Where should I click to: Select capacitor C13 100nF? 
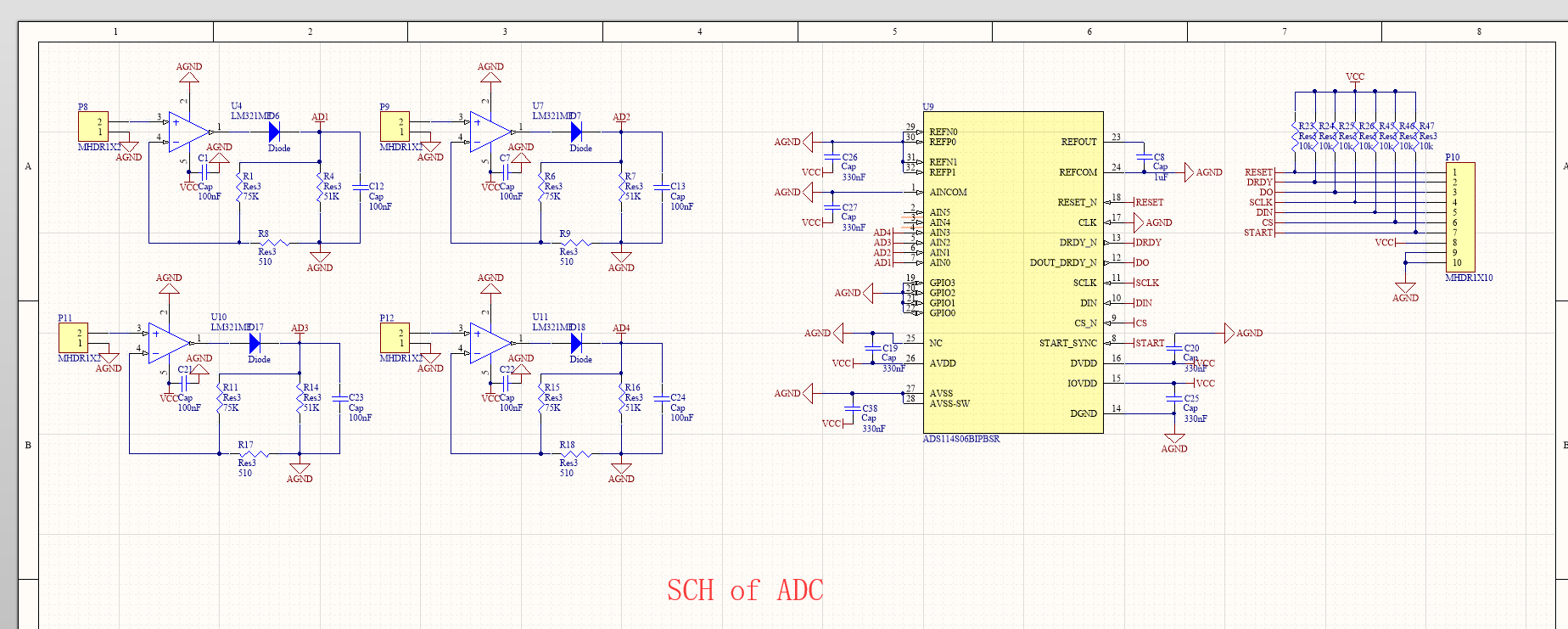tap(662, 187)
